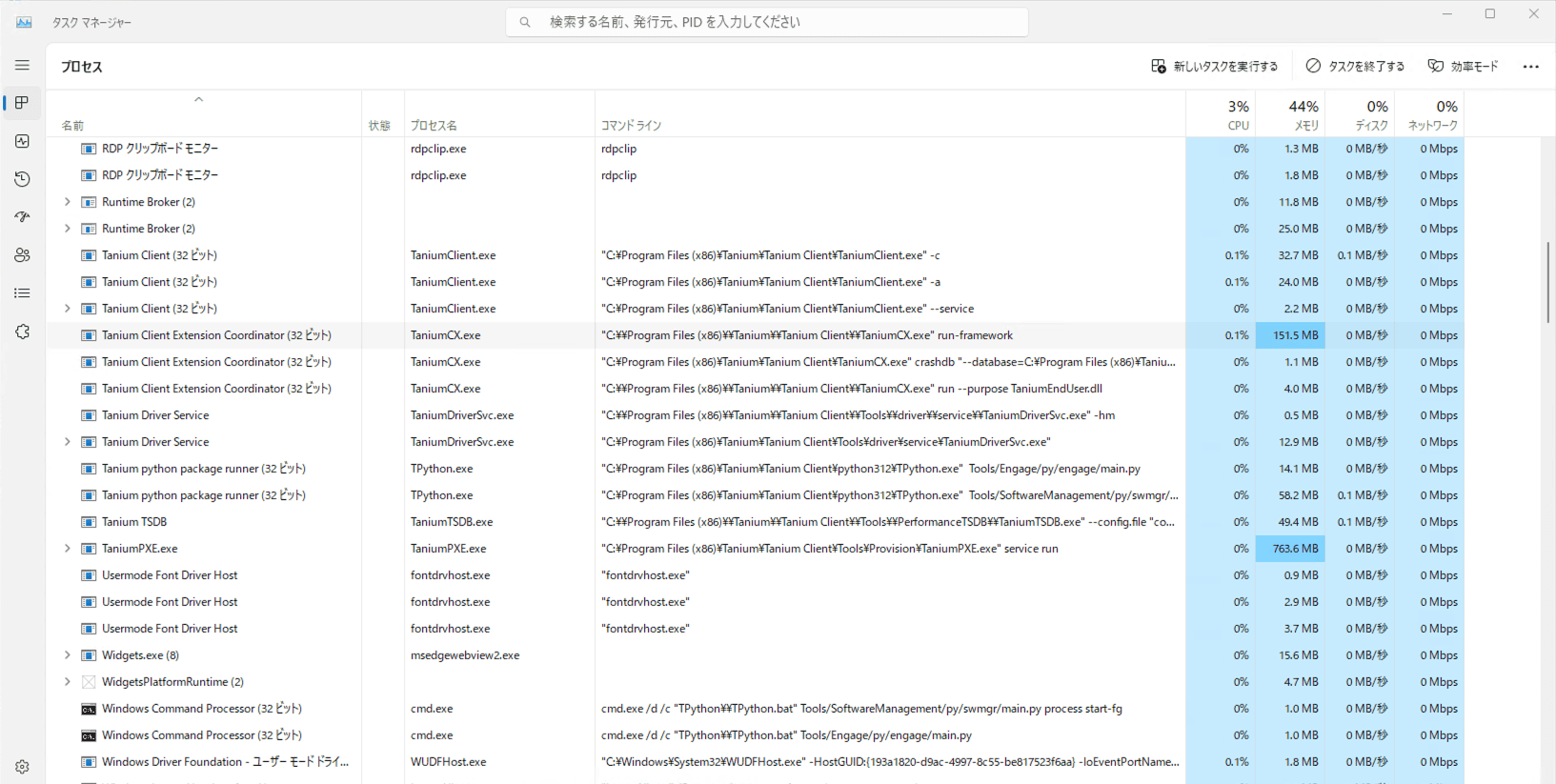Open the Details page list icon
Image resolution: width=1556 pixels, height=784 pixels.
tap(22, 293)
